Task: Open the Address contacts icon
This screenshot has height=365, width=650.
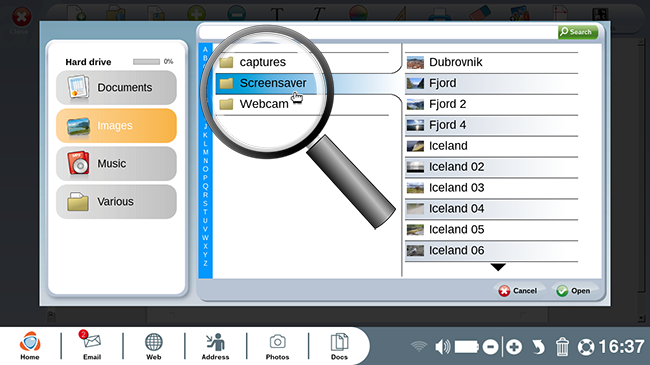Action: (x=215, y=345)
